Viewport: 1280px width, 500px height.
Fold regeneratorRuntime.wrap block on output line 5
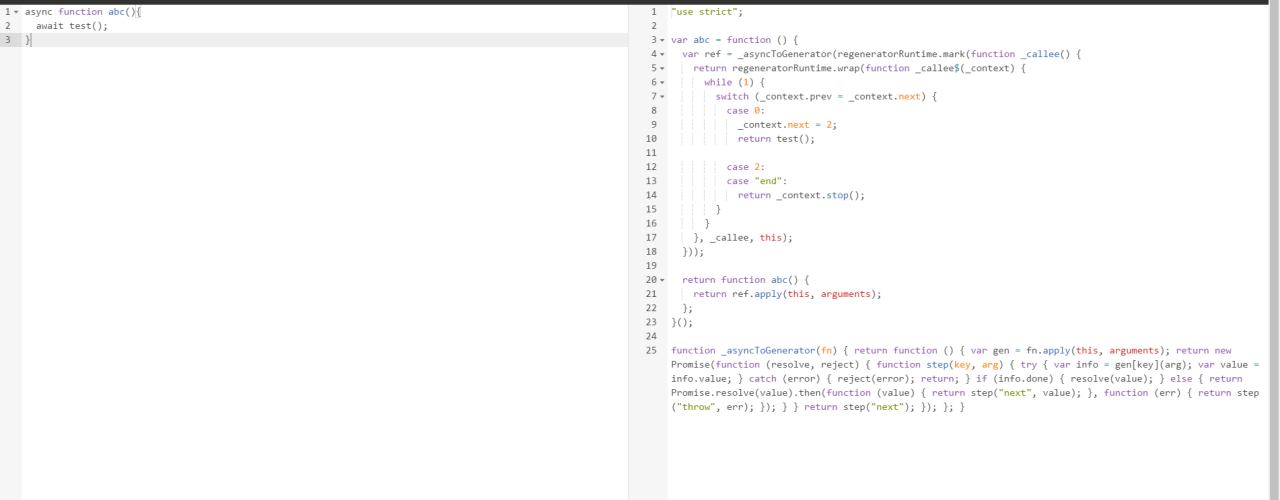(x=662, y=68)
